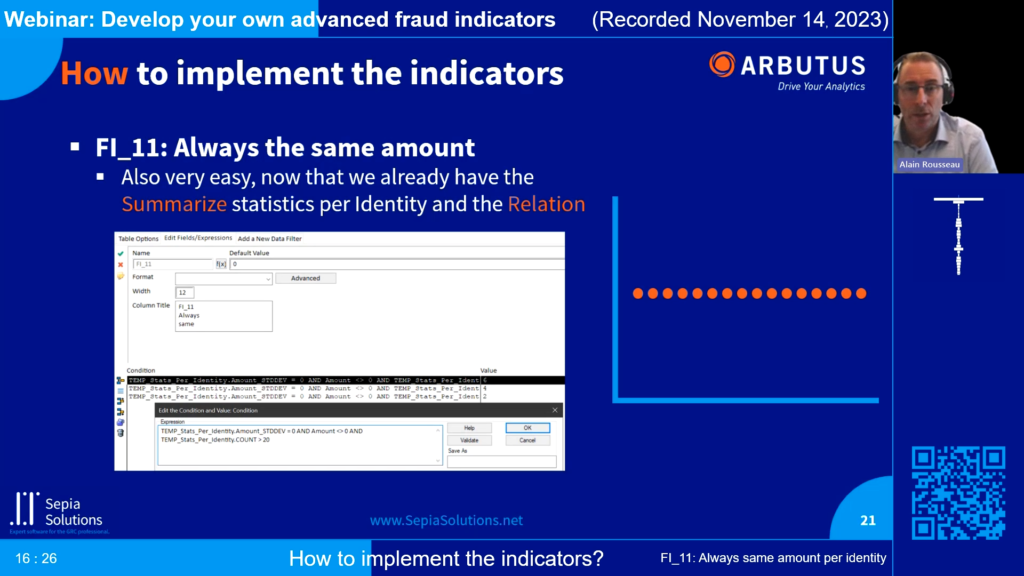Click the 'How to implement the indicators?' footer

click(446, 558)
